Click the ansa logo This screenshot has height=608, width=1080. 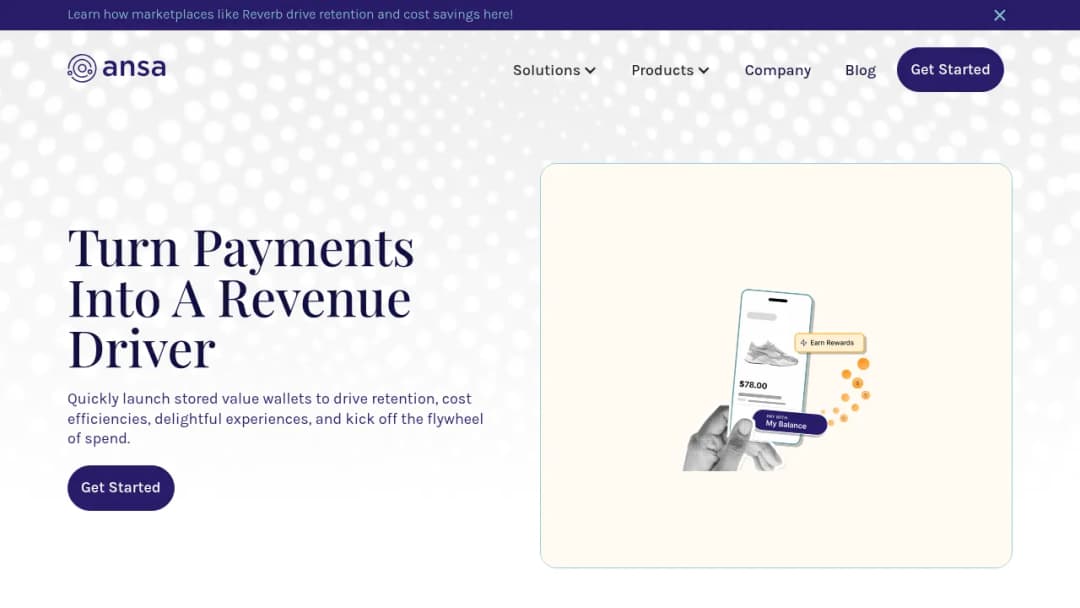point(116,68)
